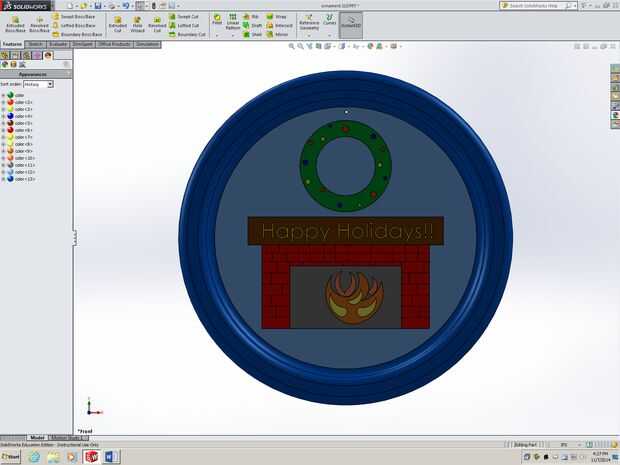Select the Wrap tool
This screenshot has height=465, width=620.
(276, 17)
